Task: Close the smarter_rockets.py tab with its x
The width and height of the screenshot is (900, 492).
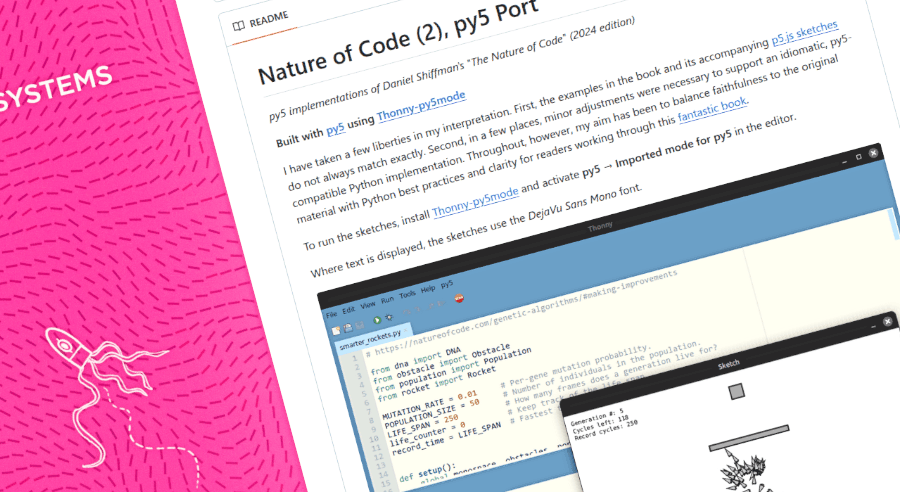Action: pyautogui.click(x=405, y=330)
